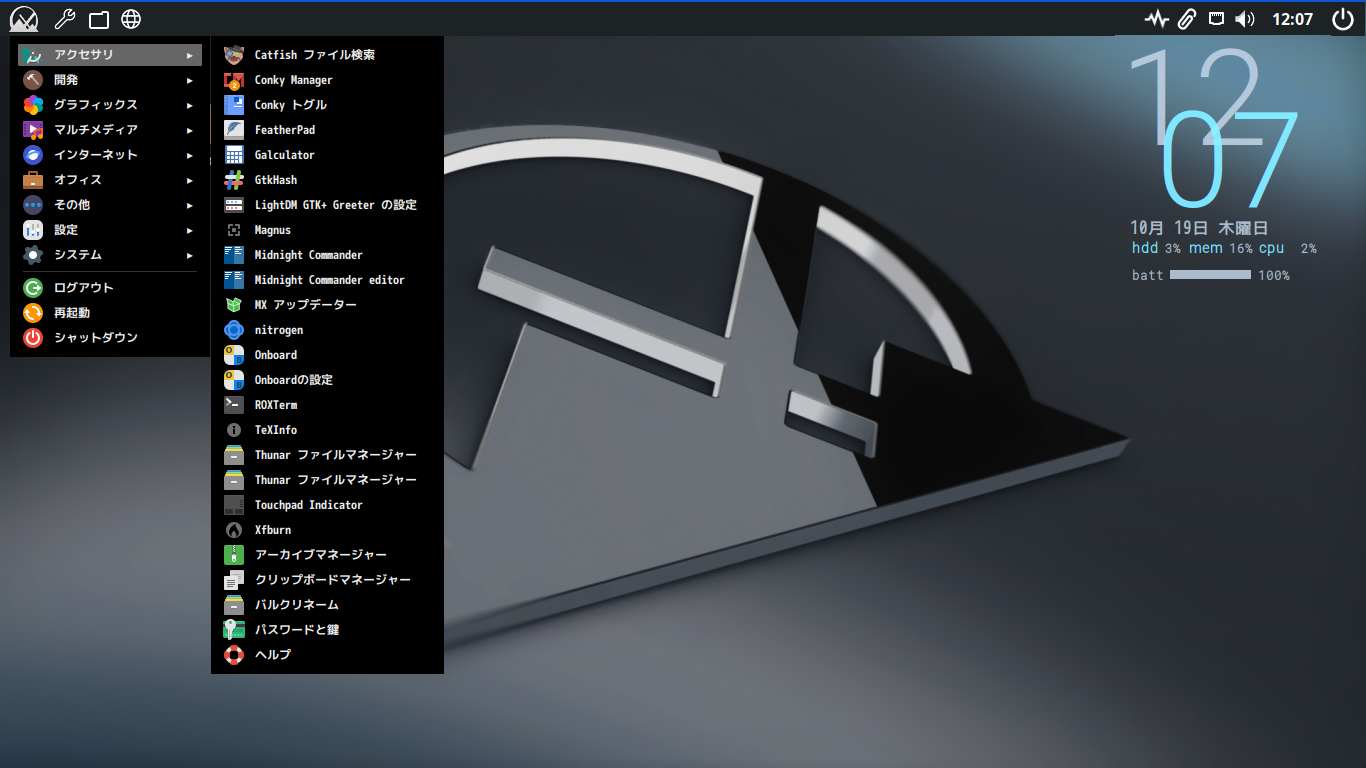Open the MX logo main menu button
Viewport: 1366px width, 768px height.
pos(24,19)
